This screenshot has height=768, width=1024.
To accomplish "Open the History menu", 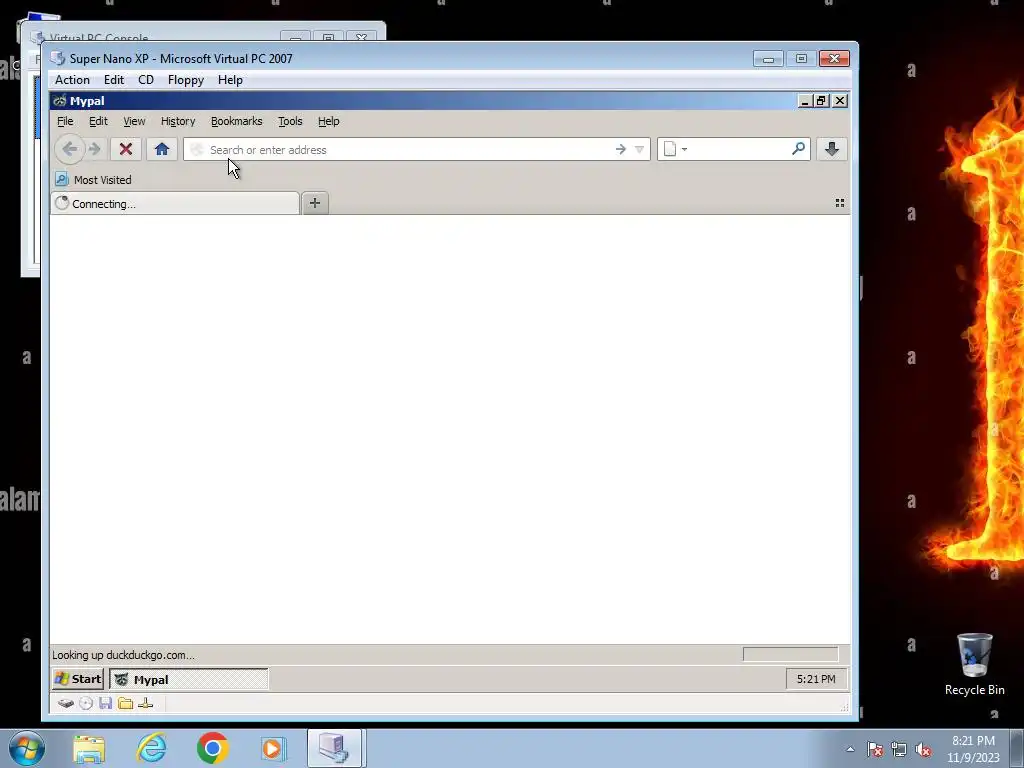I will point(178,121).
